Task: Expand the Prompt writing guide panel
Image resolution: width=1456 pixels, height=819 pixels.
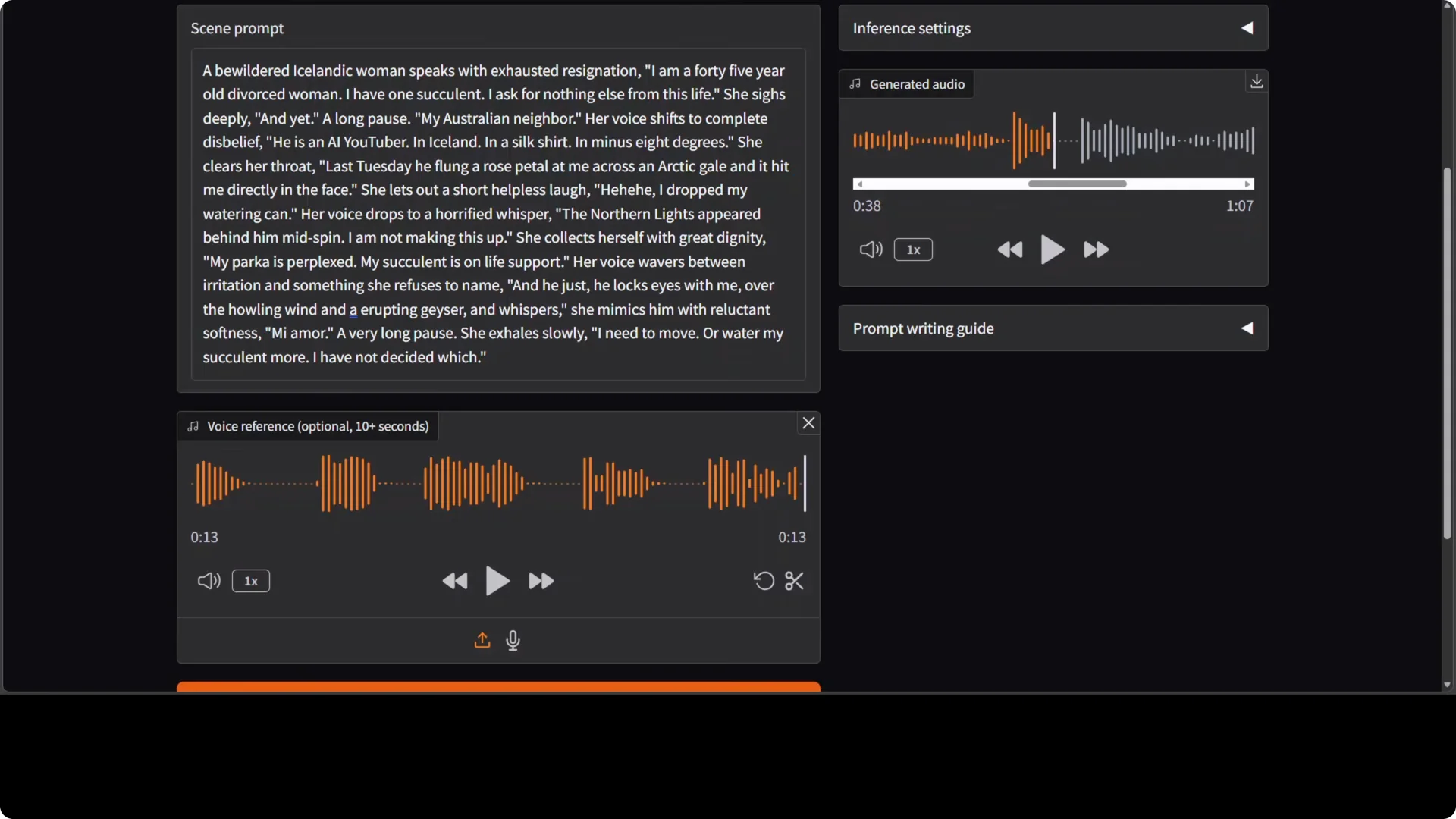Action: click(x=1053, y=328)
